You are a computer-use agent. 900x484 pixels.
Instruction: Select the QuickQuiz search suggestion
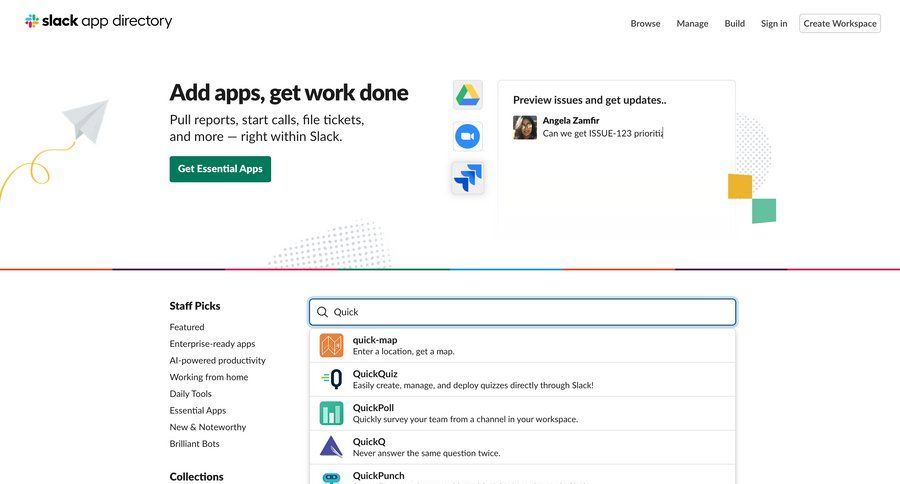click(522, 380)
